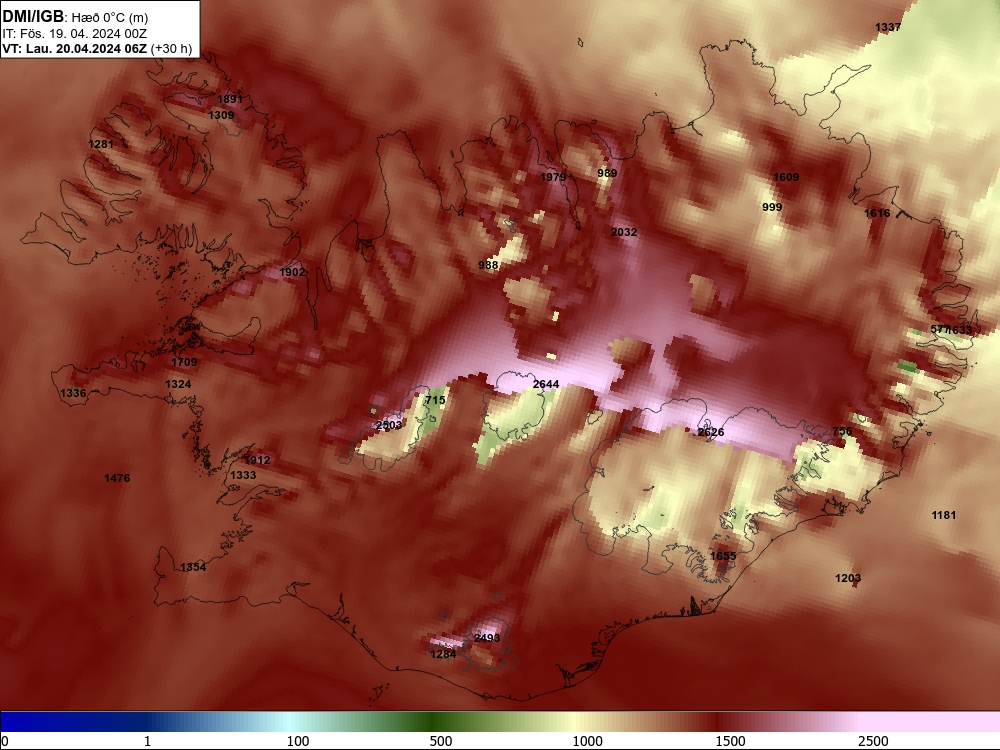
Task: Click the map value 989
Action: pyautogui.click(x=607, y=173)
